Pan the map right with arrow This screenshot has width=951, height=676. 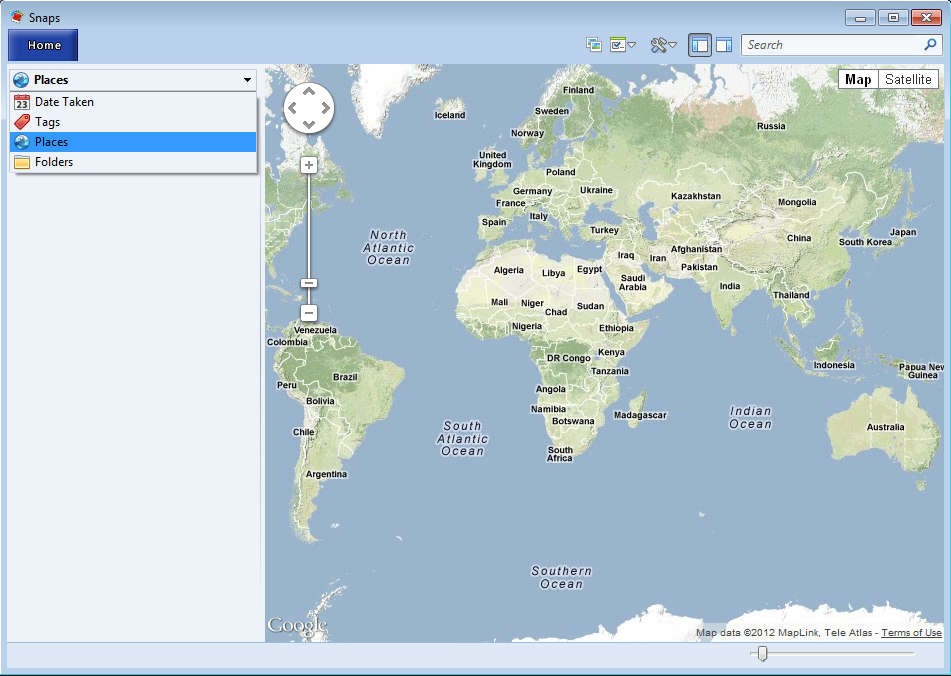[x=324, y=107]
